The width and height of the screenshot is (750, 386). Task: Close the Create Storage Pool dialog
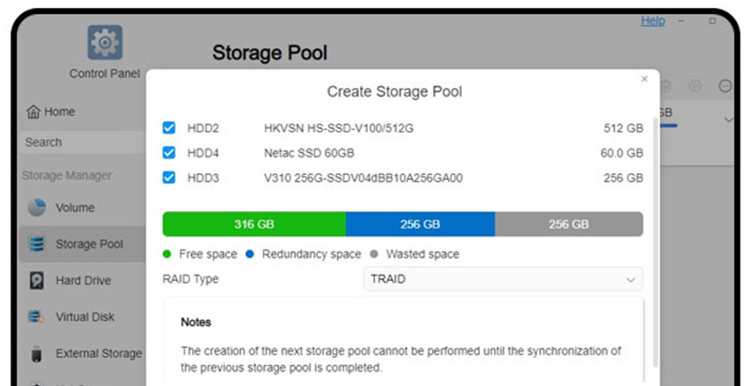pyautogui.click(x=644, y=79)
